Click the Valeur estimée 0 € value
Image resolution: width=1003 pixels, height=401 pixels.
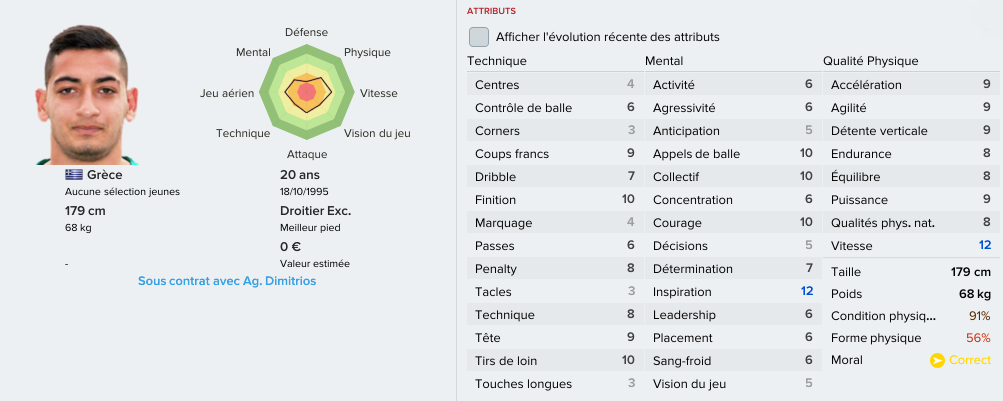[x=290, y=247]
